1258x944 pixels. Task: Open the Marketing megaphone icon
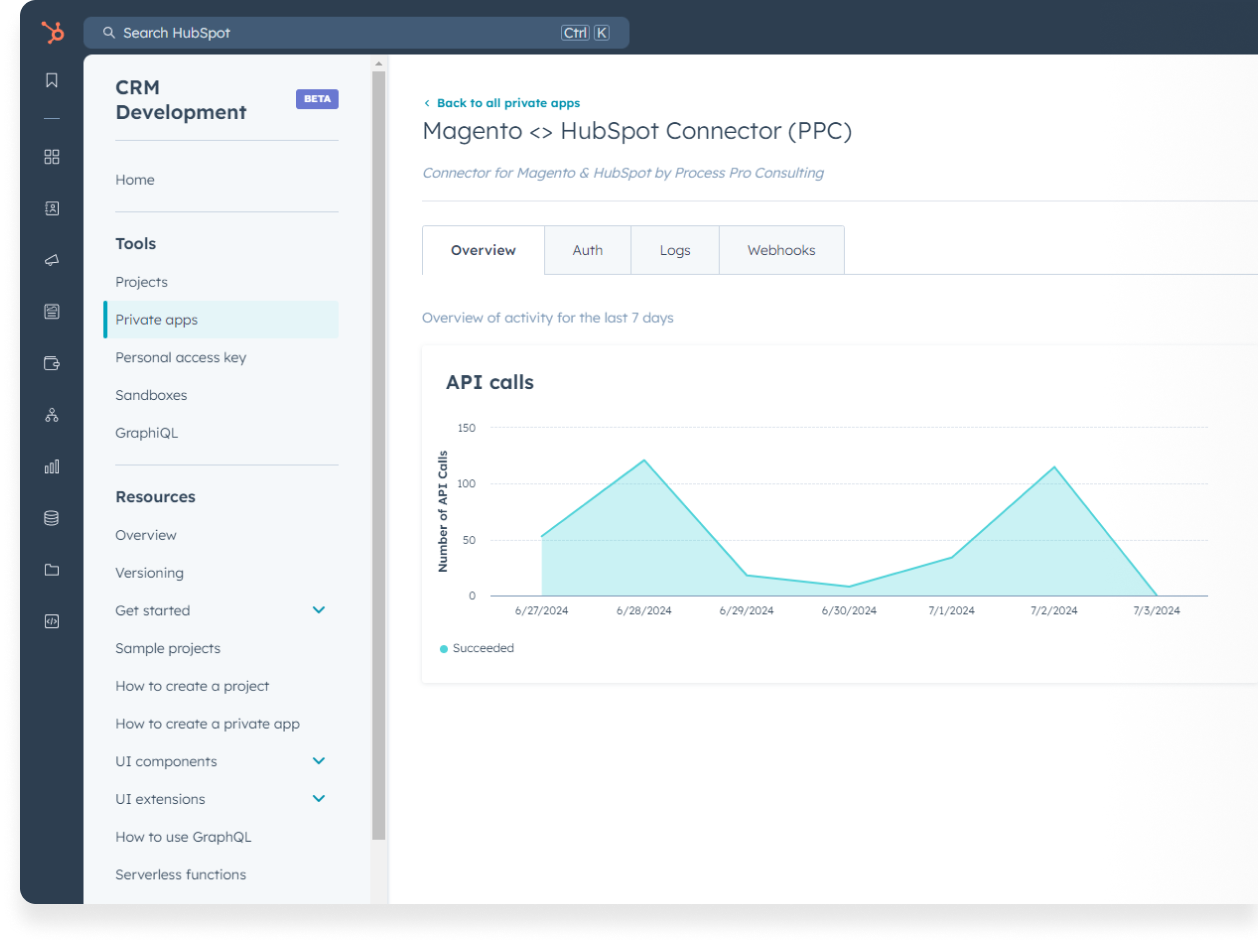(52, 260)
